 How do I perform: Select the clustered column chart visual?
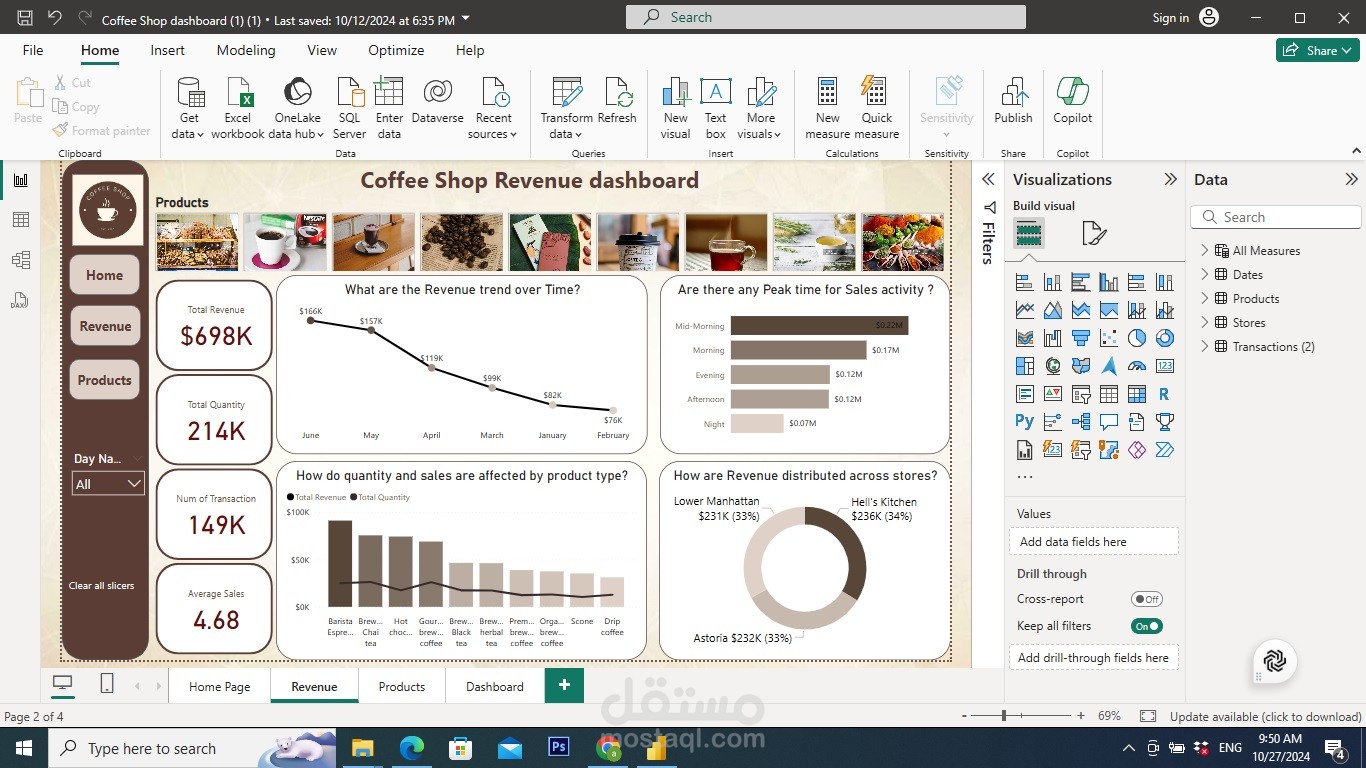click(x=1108, y=282)
